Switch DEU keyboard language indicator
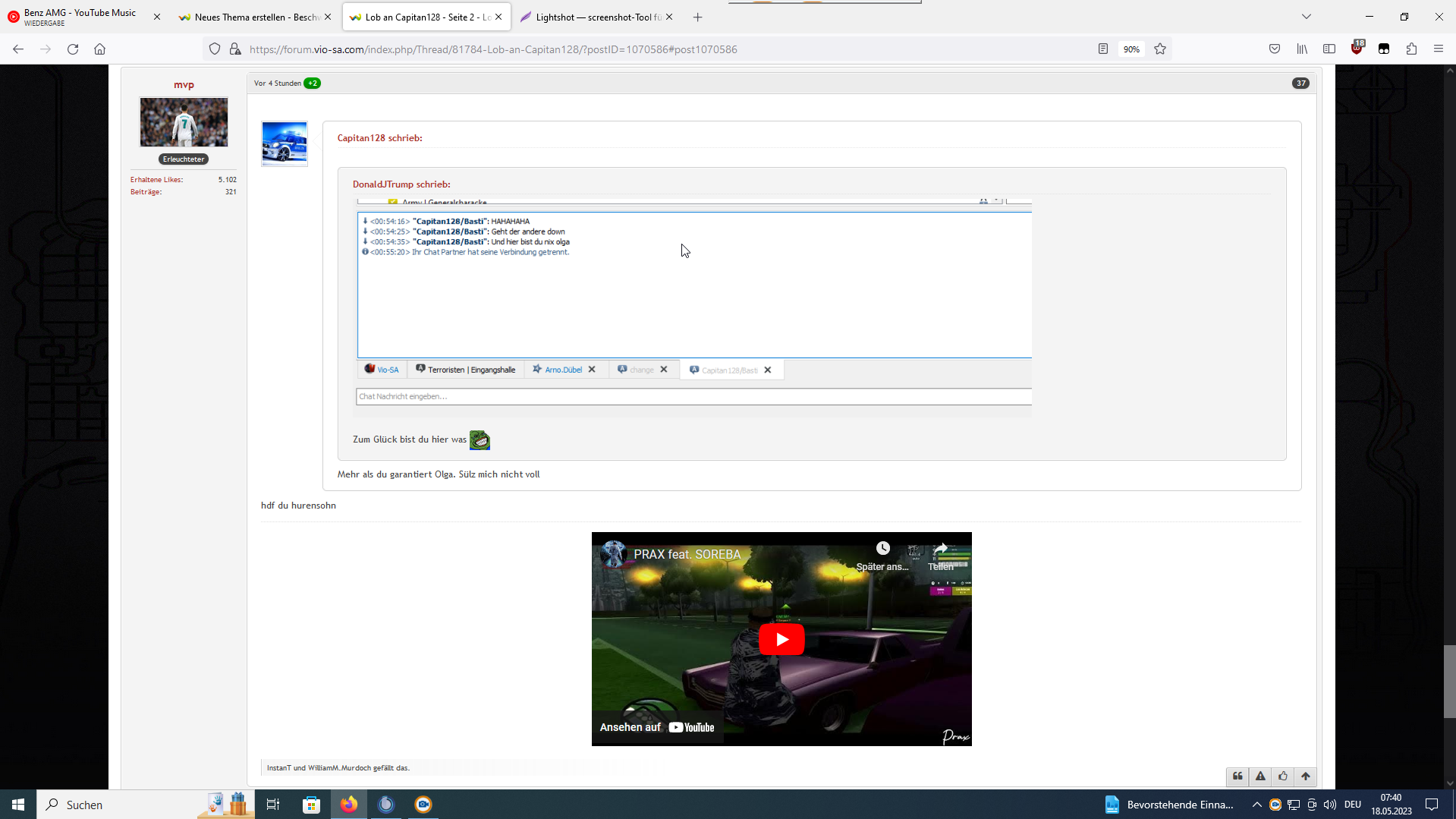 click(1353, 805)
